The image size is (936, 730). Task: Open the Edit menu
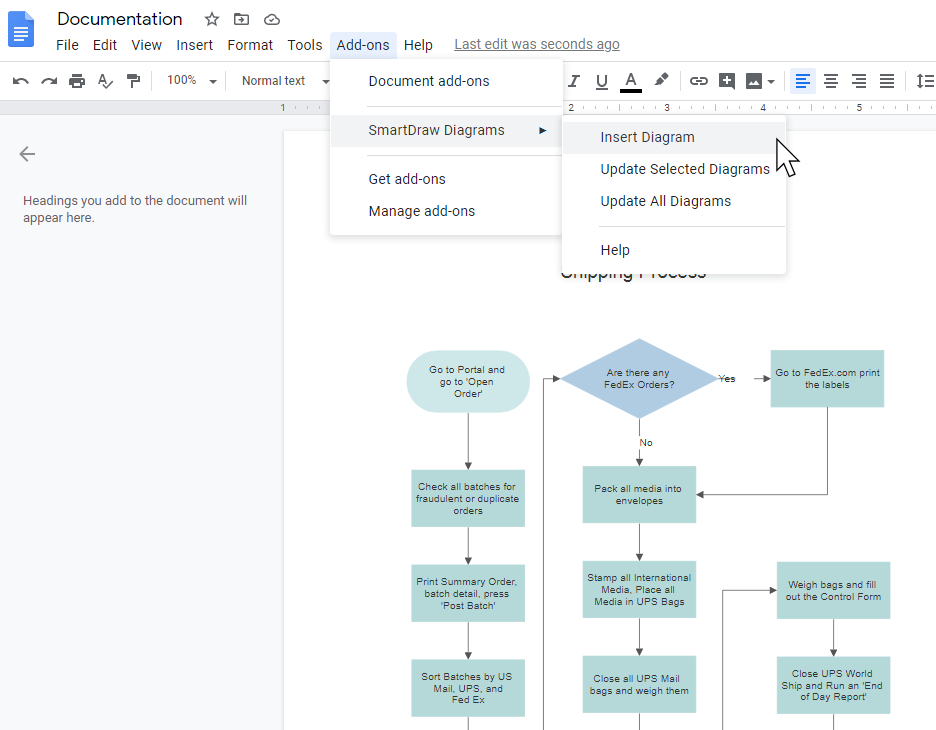[104, 45]
